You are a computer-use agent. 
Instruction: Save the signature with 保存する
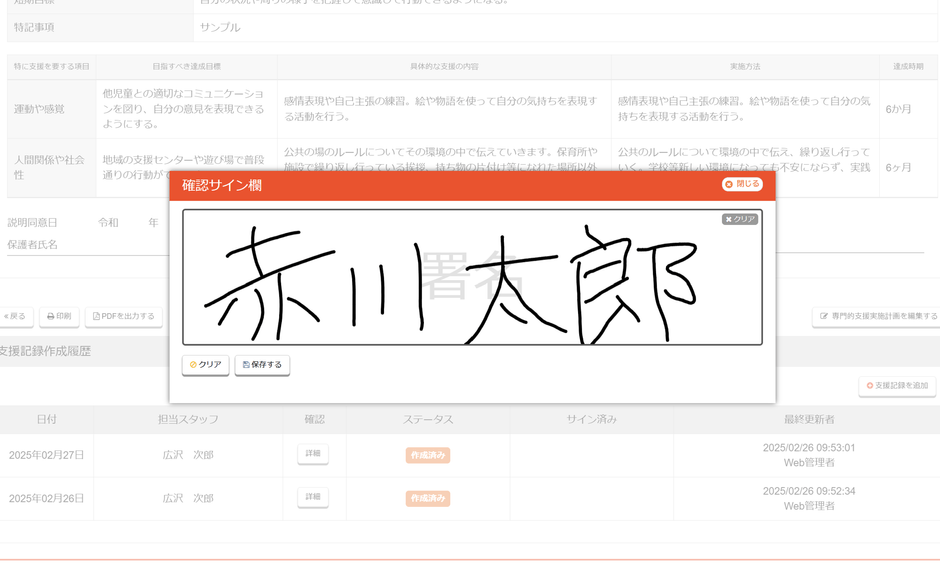(x=262, y=365)
